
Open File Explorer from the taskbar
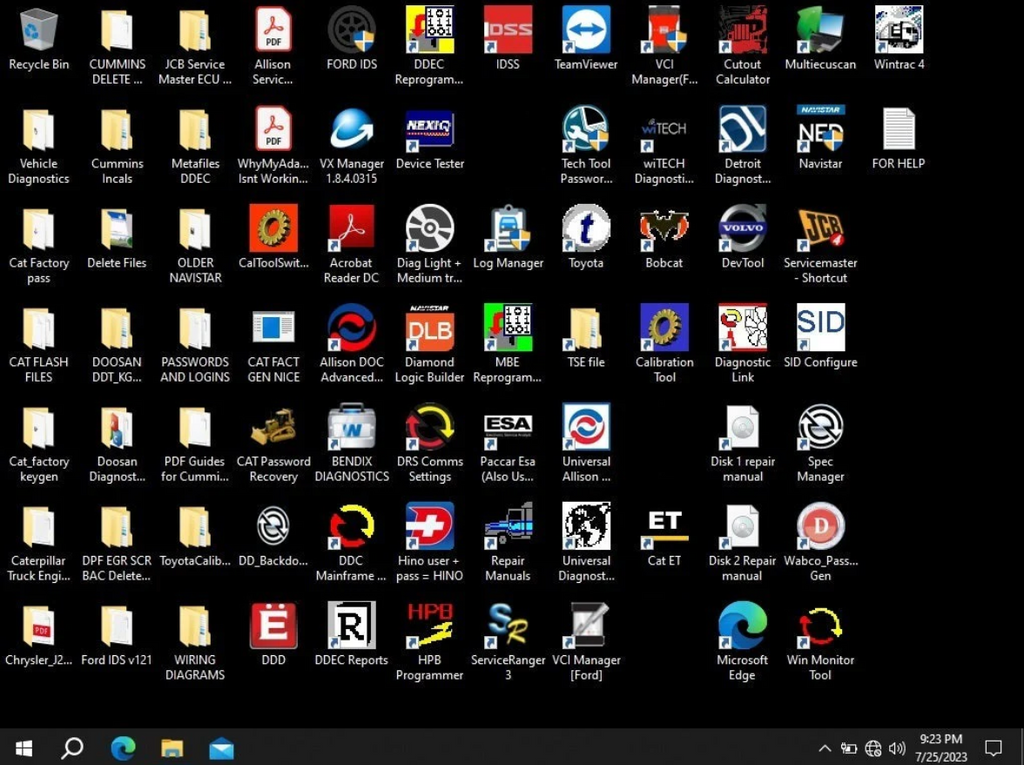[172, 747]
